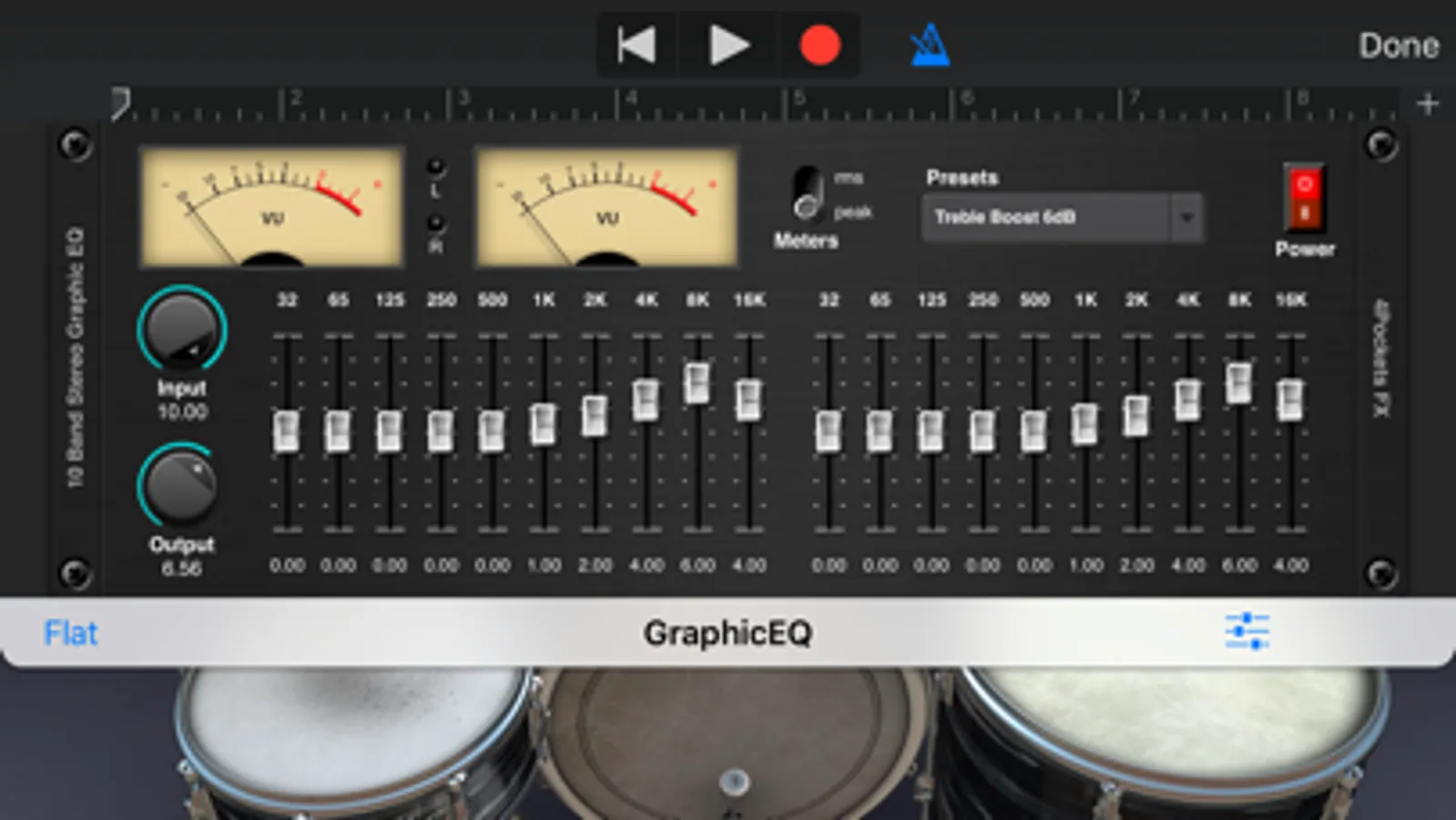This screenshot has width=1456, height=820.
Task: Click right channel 500 Hz slider handle
Action: point(1033,431)
